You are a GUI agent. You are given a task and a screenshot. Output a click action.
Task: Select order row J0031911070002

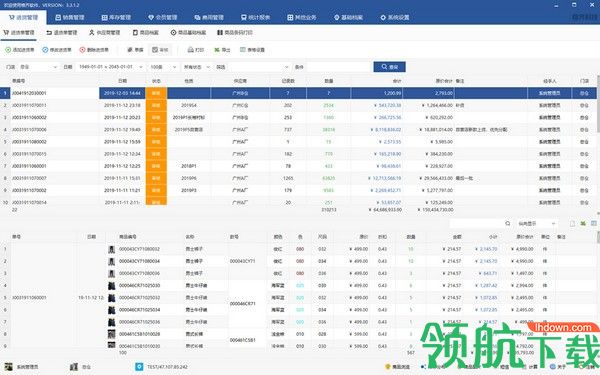point(298,190)
